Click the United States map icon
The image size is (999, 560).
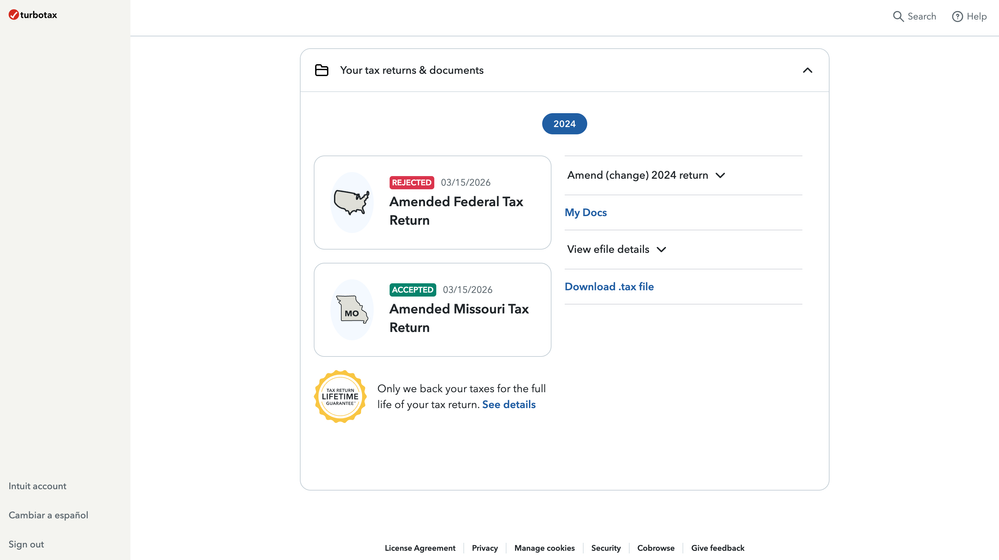coord(351,202)
